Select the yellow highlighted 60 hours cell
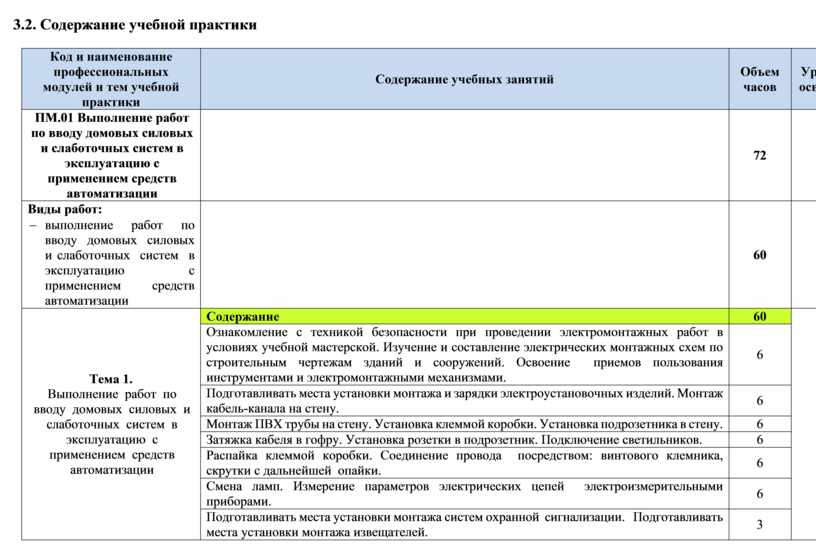The width and height of the screenshot is (816, 554). coord(759,316)
